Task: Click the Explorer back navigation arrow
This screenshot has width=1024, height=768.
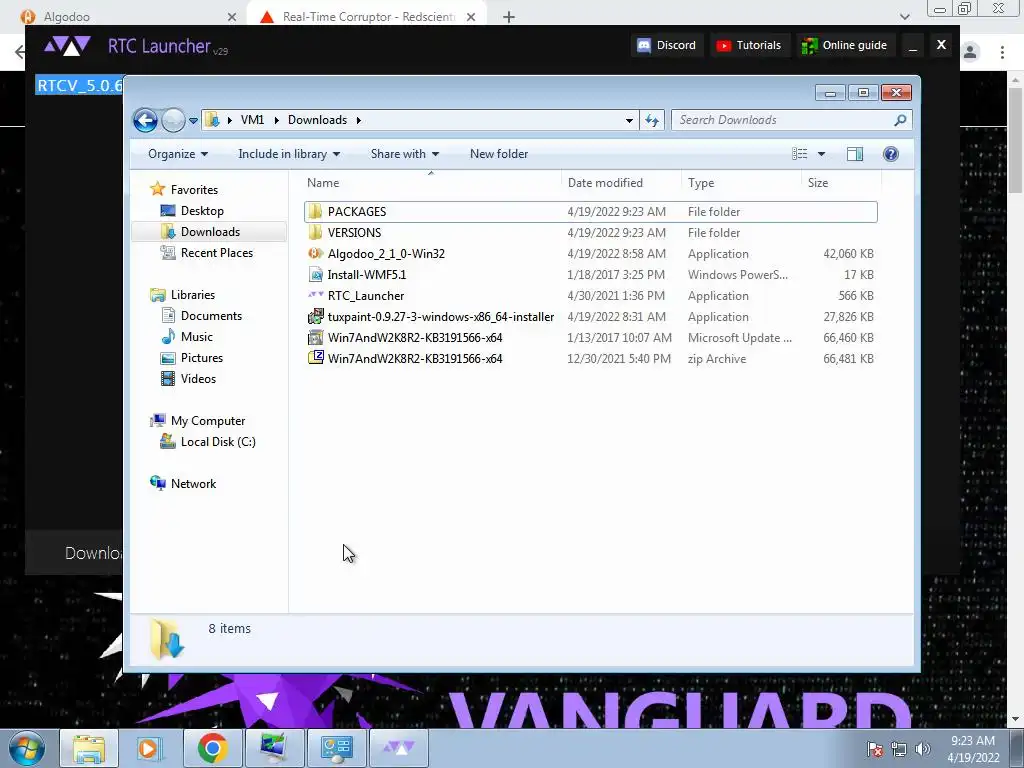Action: pos(145,120)
